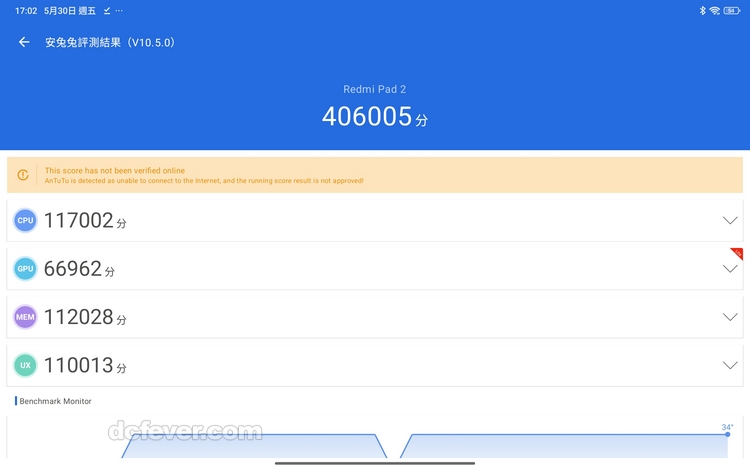Open Wi-Fi status icon in status bar

[x=715, y=11]
